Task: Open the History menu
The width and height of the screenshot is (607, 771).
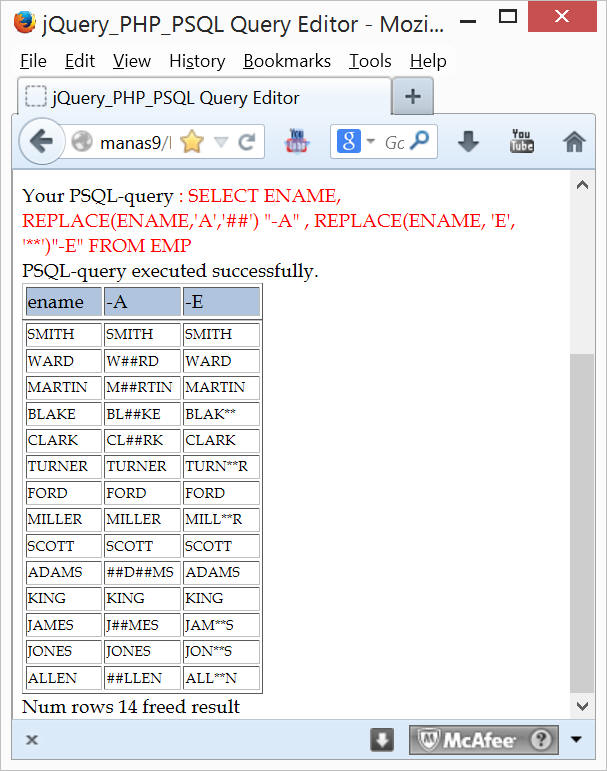Action: click(197, 61)
